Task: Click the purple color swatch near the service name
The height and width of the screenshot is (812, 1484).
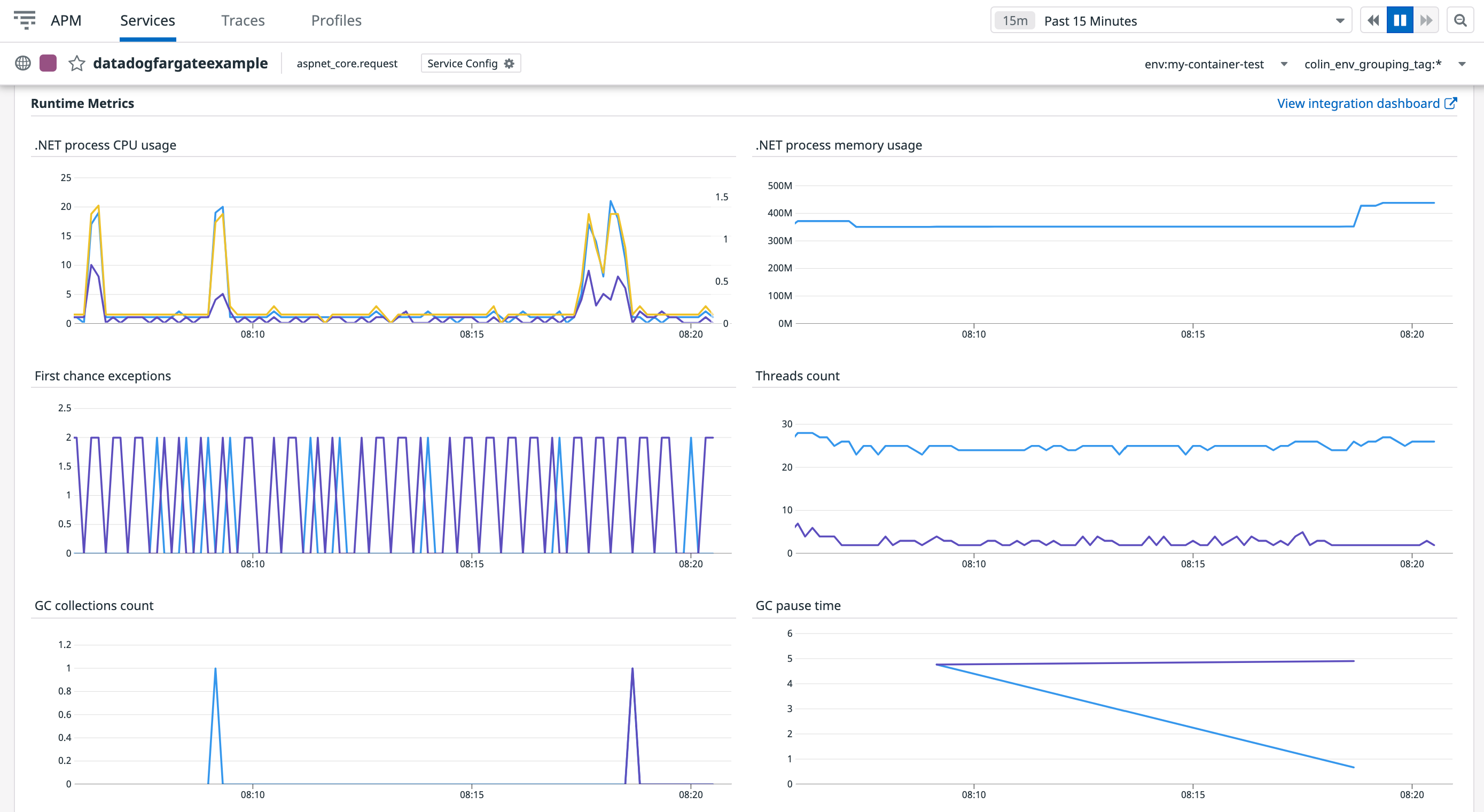Action: (49, 63)
